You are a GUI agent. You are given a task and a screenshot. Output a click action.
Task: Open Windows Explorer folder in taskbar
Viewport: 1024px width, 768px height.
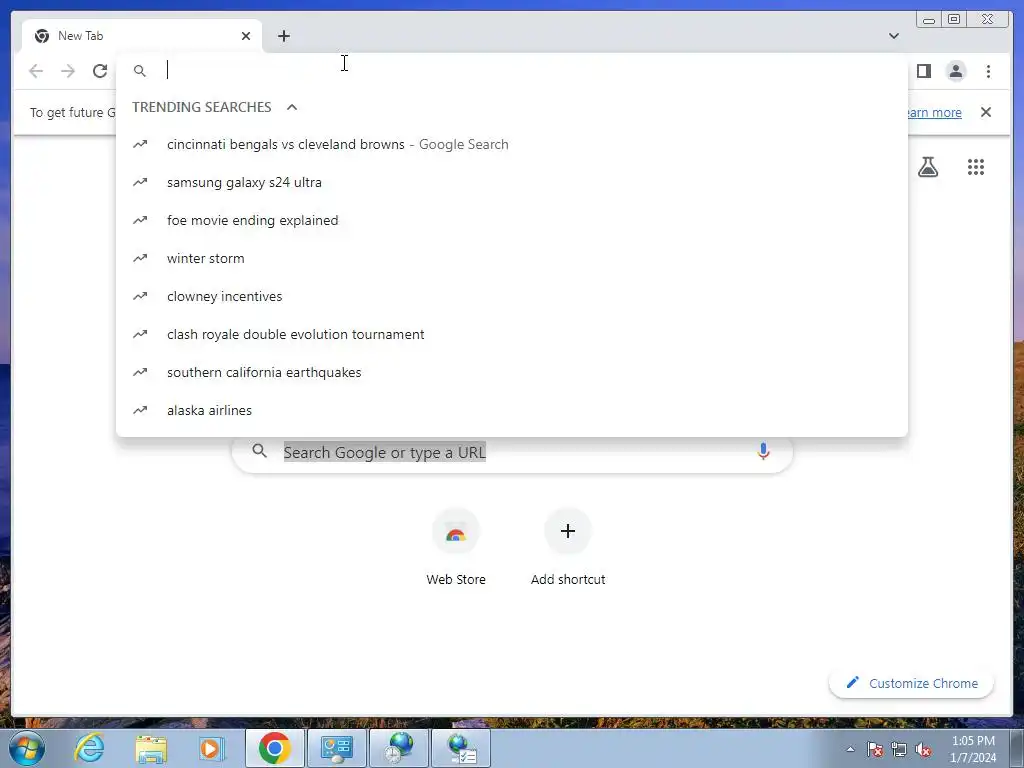tap(151, 748)
